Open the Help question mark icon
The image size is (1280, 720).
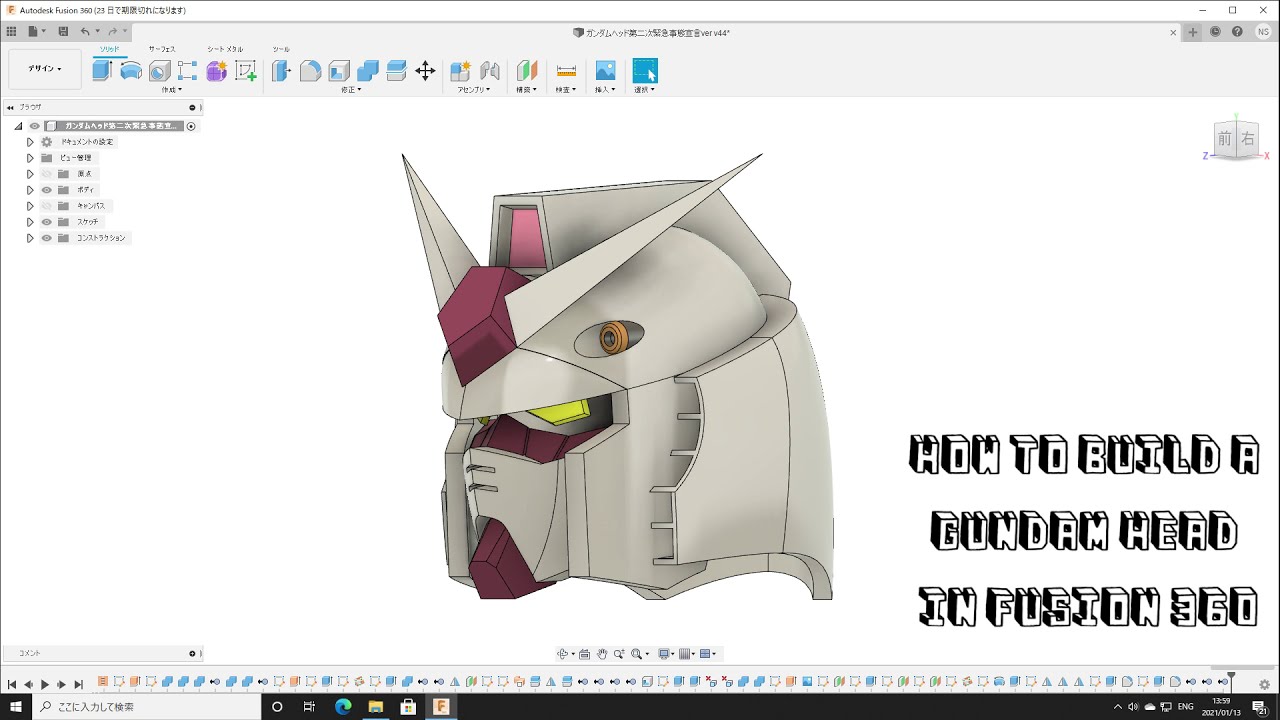tap(1238, 32)
